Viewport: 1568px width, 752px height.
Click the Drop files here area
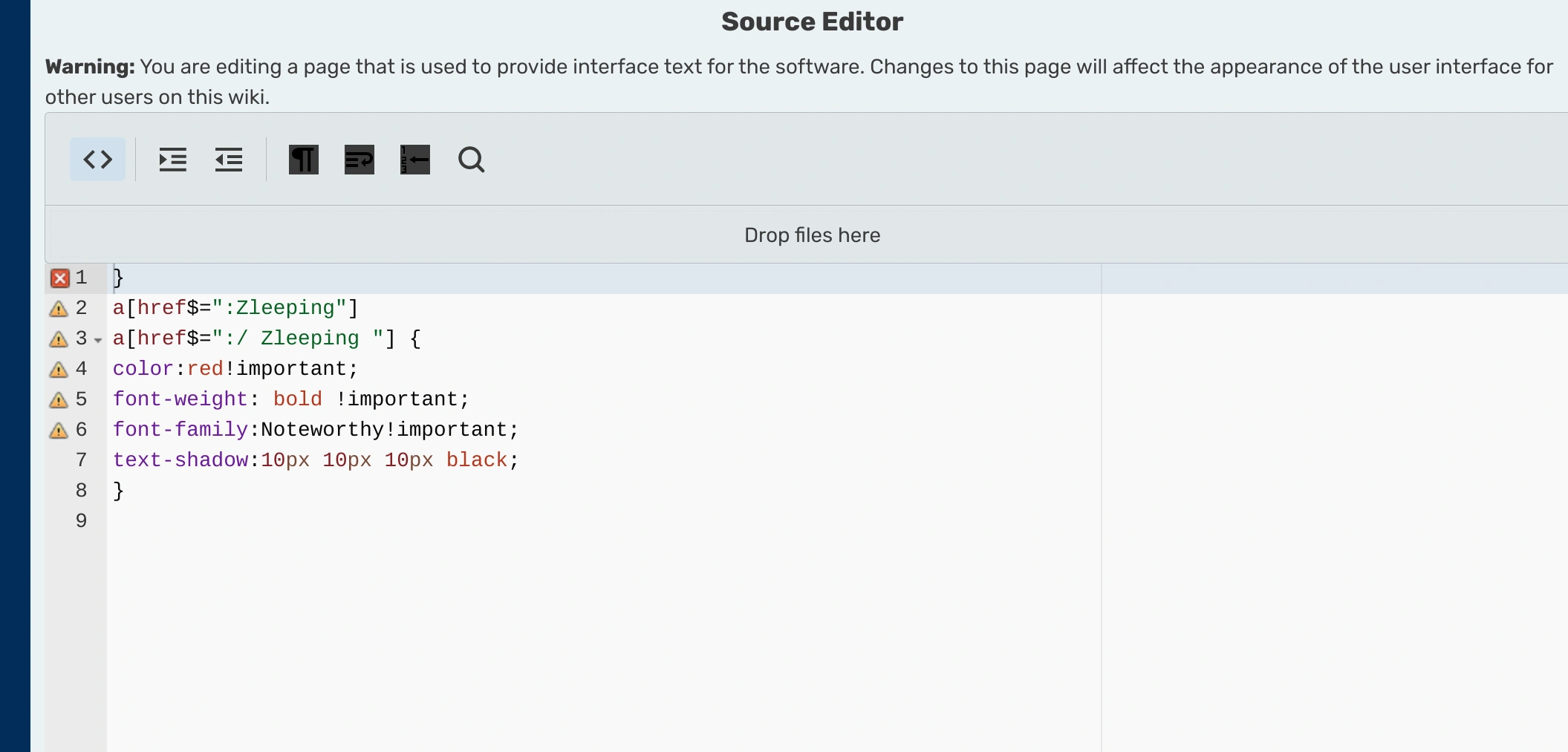pos(812,235)
